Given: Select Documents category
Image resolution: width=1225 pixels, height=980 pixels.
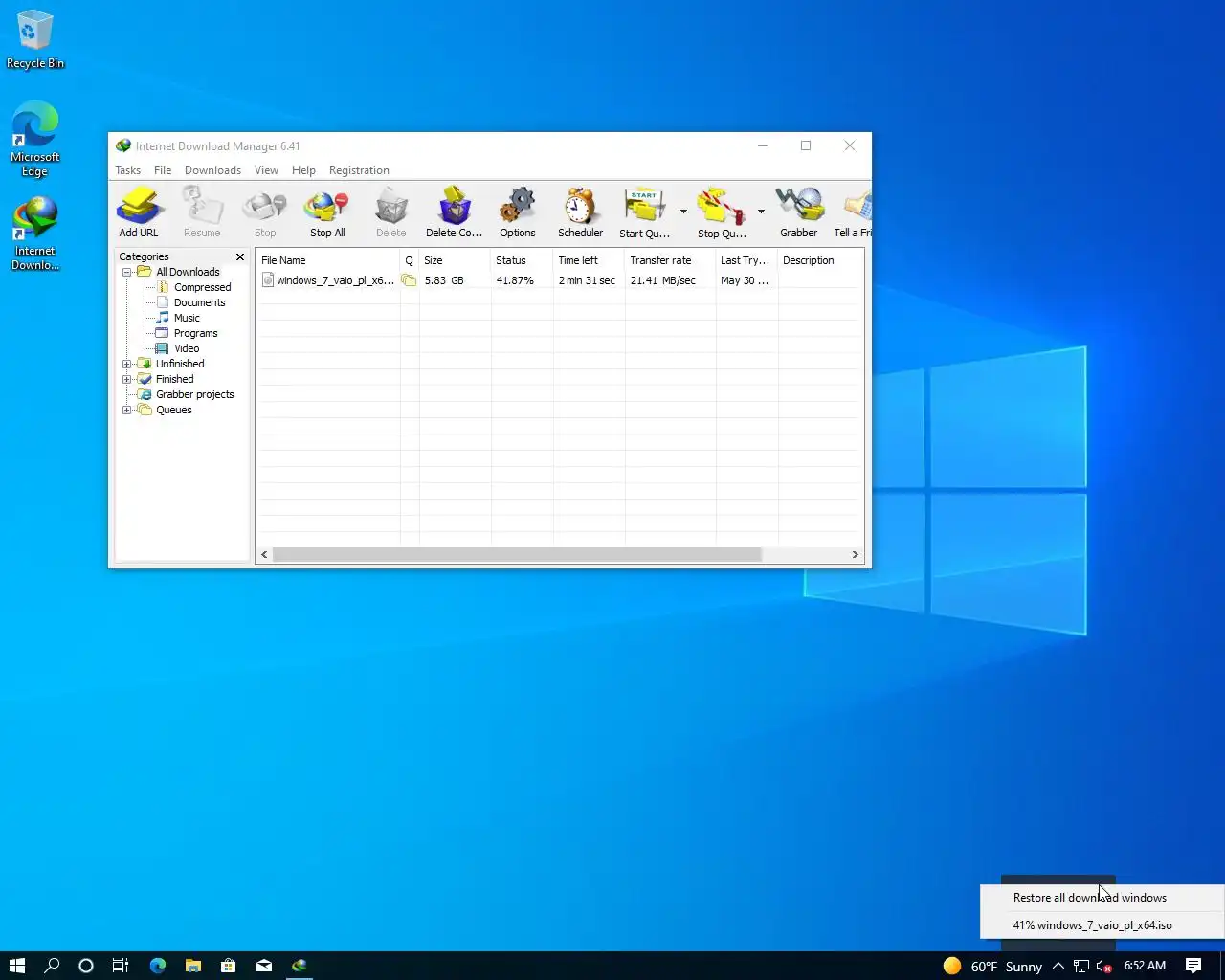Looking at the screenshot, I should 199,302.
